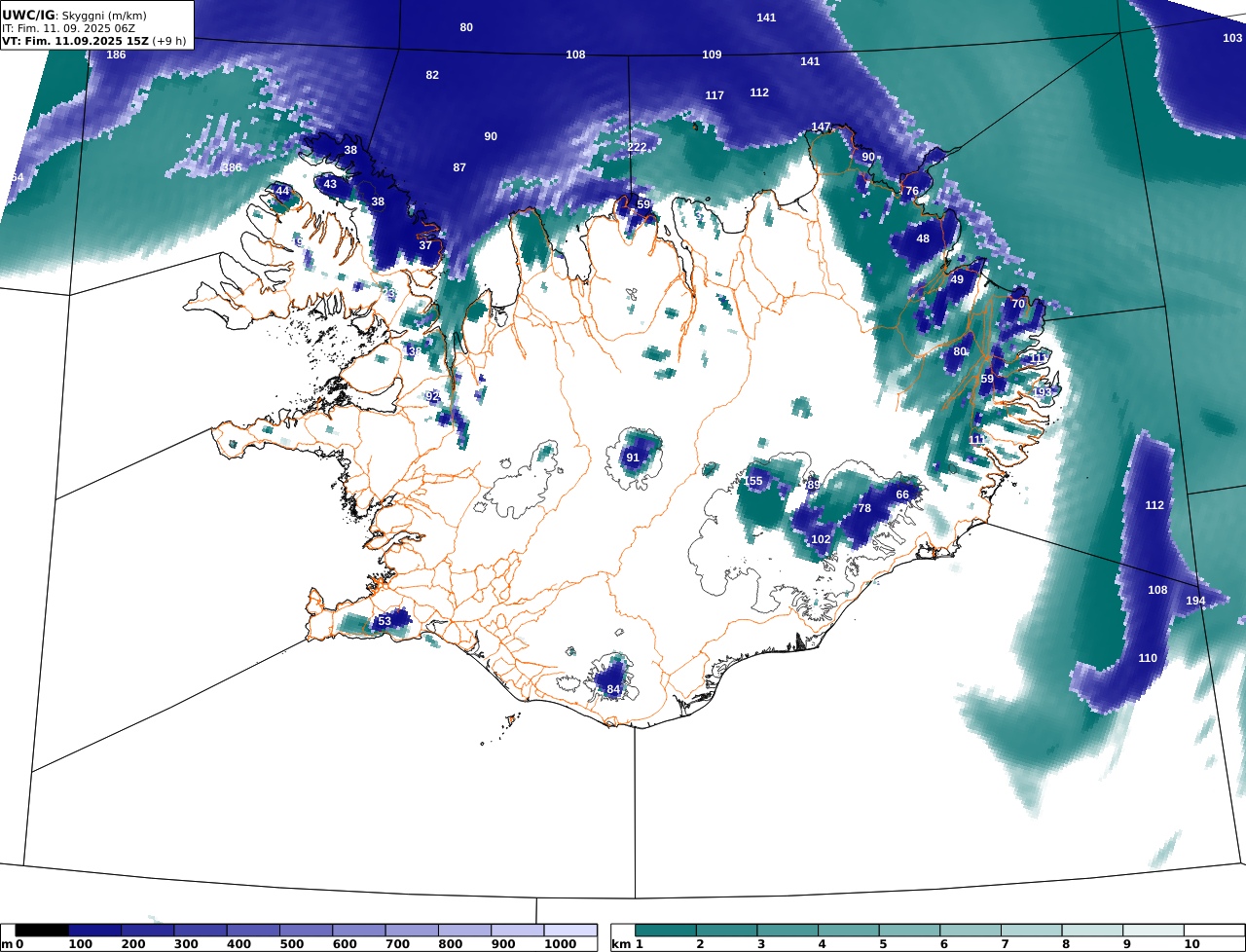1246x952 pixels.
Task: Click the 'km' legend unit label
Action: [x=620, y=944]
